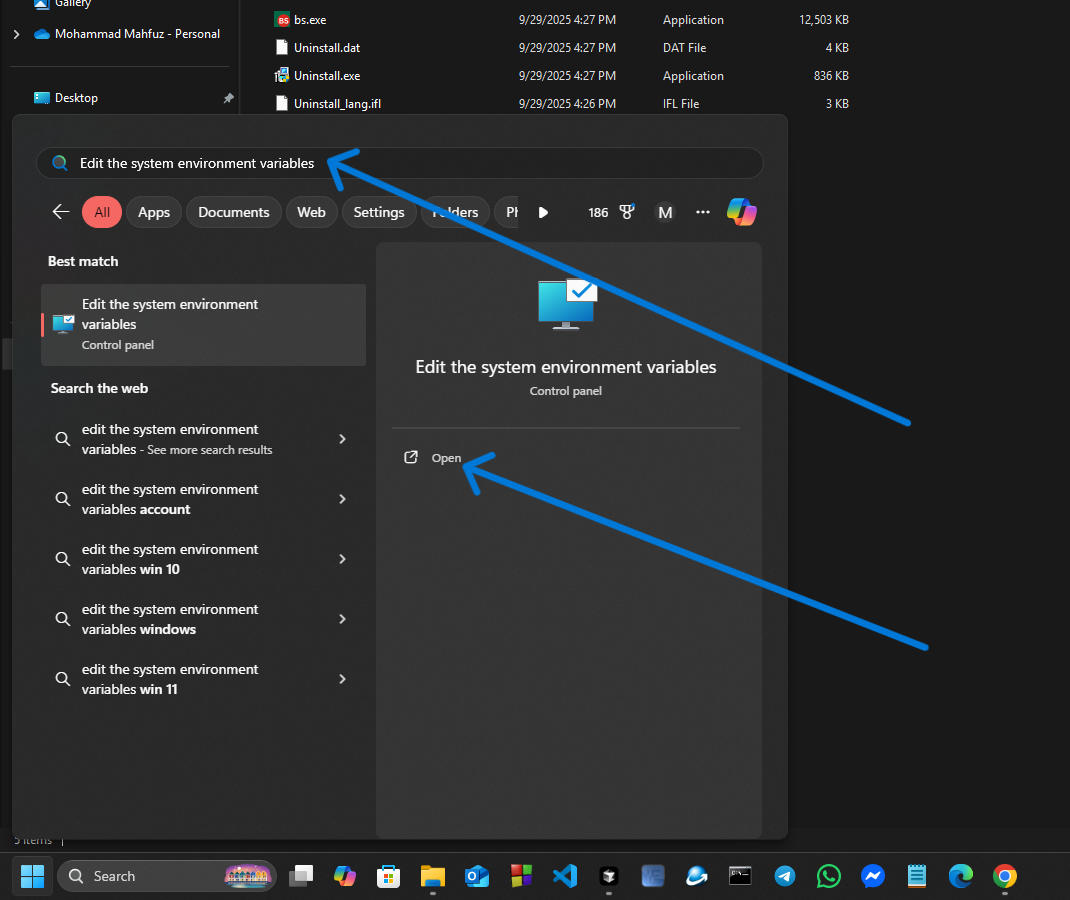Expand the 'variables win 11' suggestion chevron

click(342, 679)
